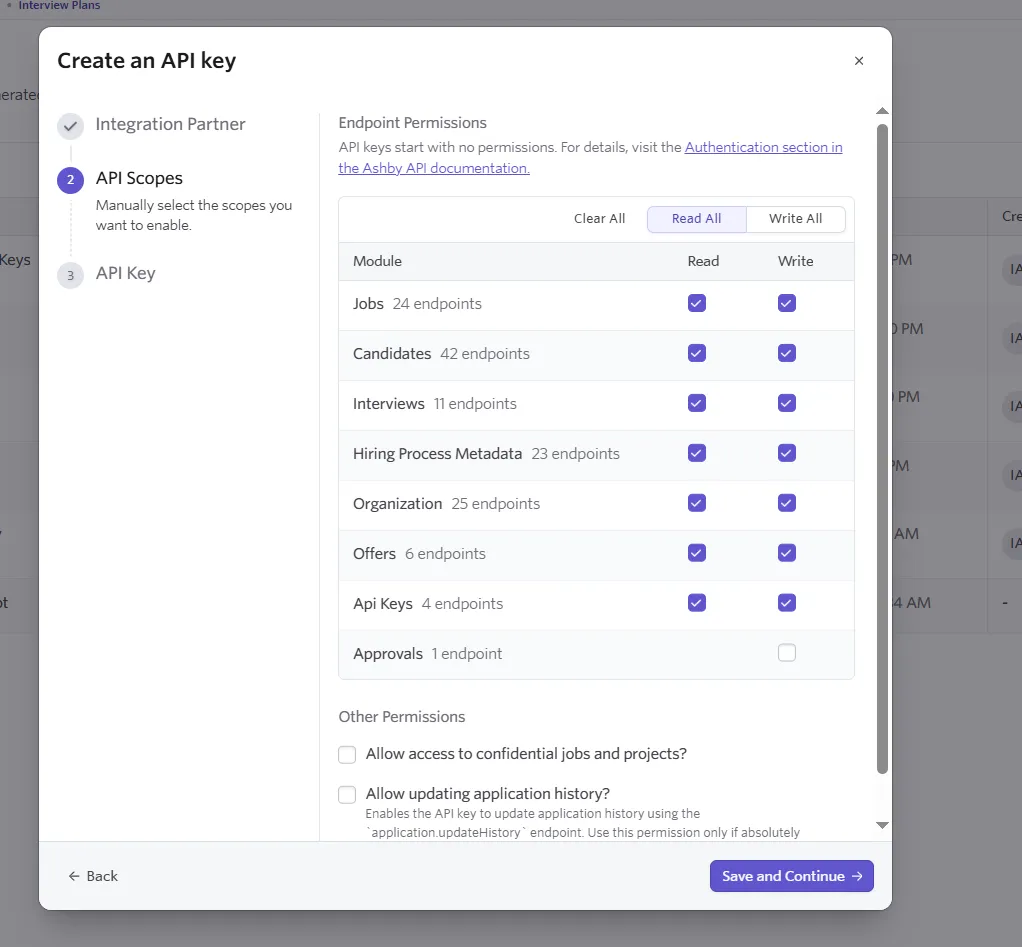Toggle Write permission for Candidates
This screenshot has height=947, width=1022.
[x=787, y=353]
